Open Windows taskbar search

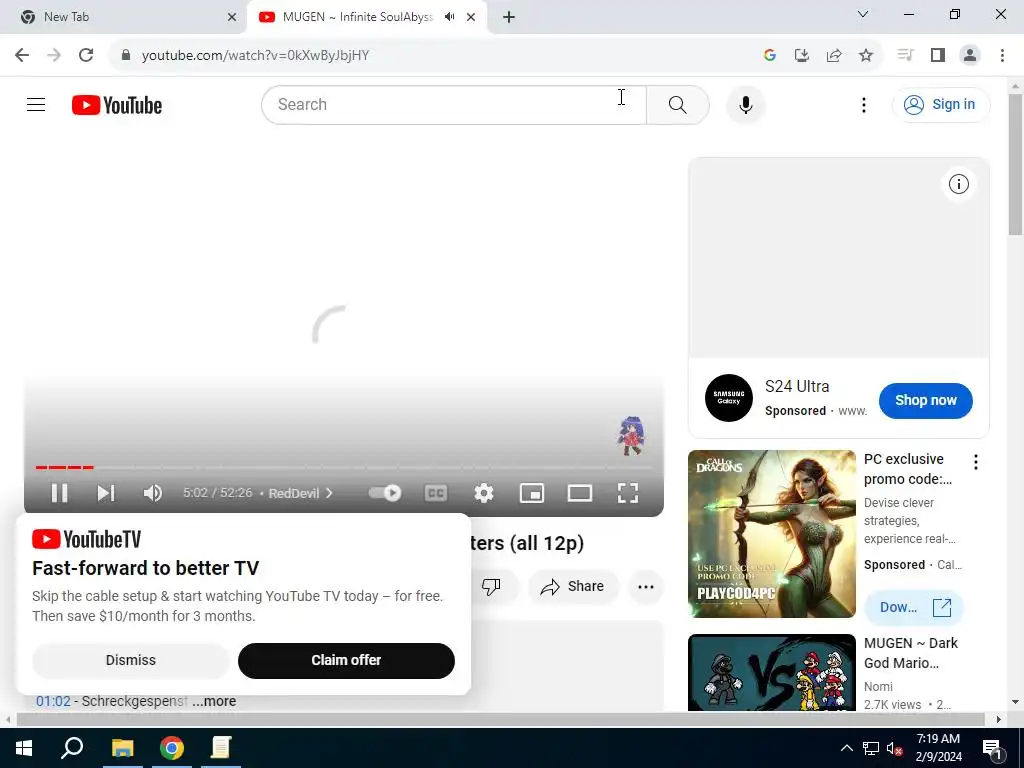coord(72,748)
